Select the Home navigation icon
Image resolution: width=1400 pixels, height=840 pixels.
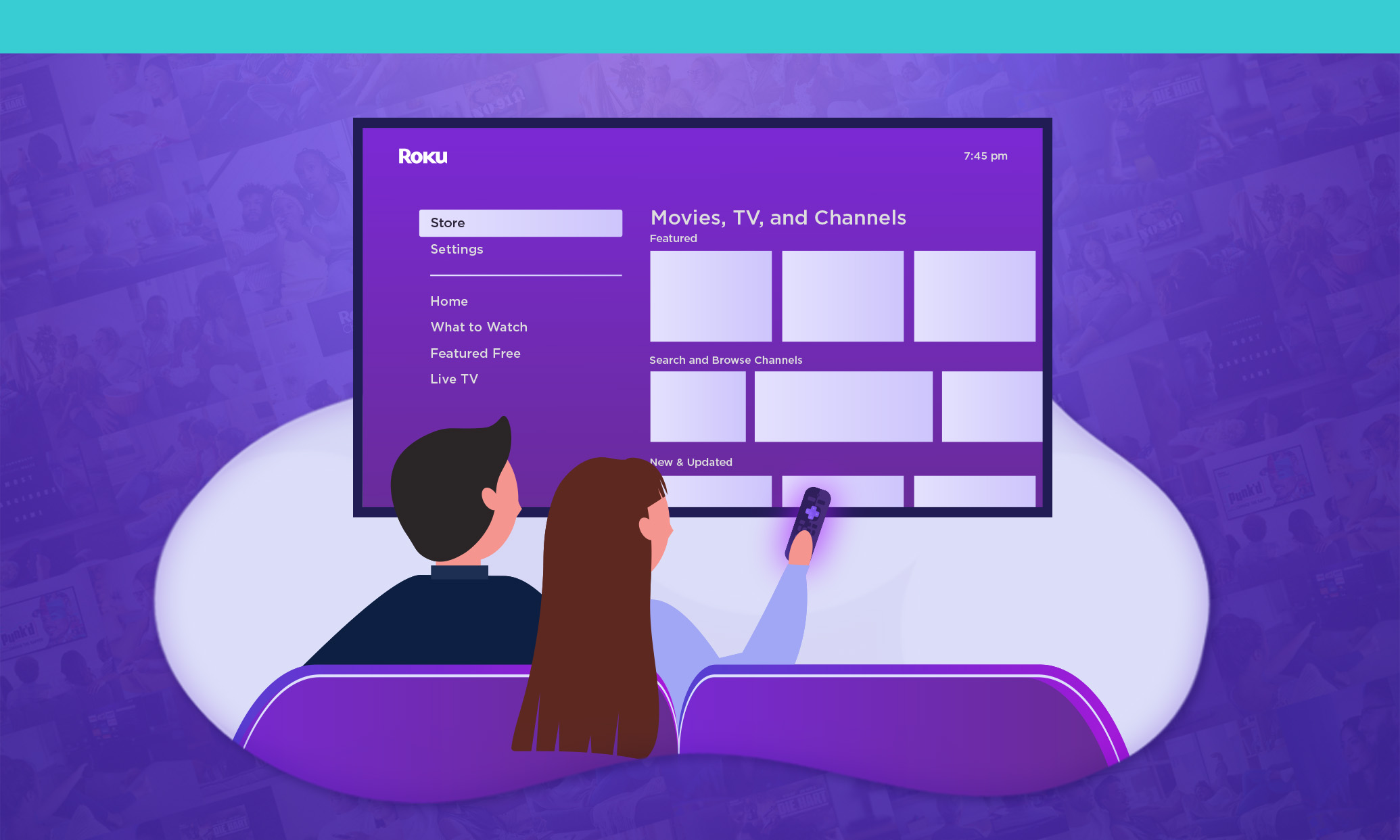point(448,301)
